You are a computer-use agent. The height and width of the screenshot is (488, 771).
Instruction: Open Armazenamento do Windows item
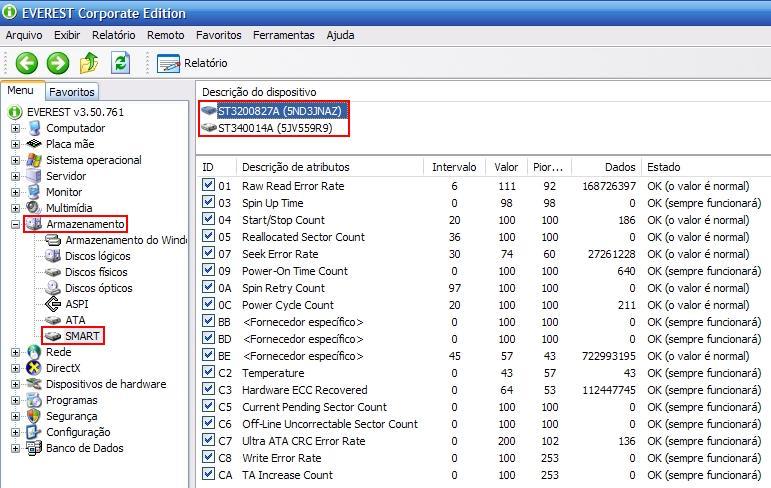click(125, 240)
